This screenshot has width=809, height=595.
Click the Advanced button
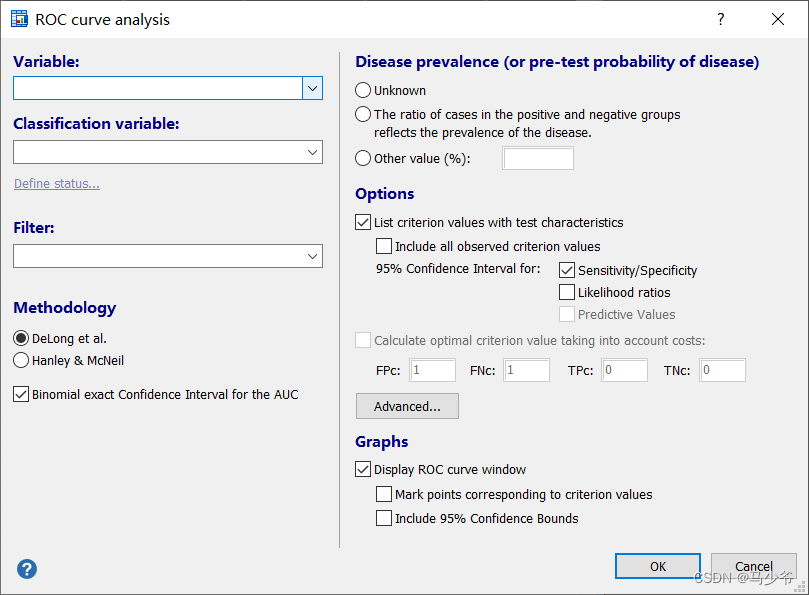[407, 406]
